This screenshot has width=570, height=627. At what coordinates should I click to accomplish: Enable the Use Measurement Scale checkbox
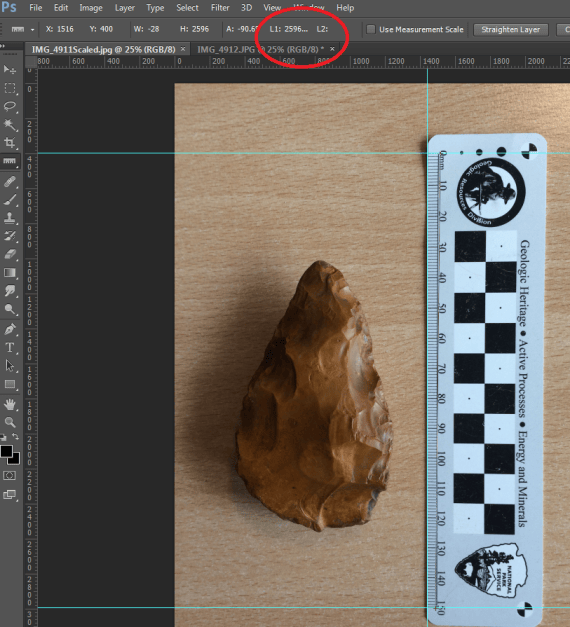[371, 29]
